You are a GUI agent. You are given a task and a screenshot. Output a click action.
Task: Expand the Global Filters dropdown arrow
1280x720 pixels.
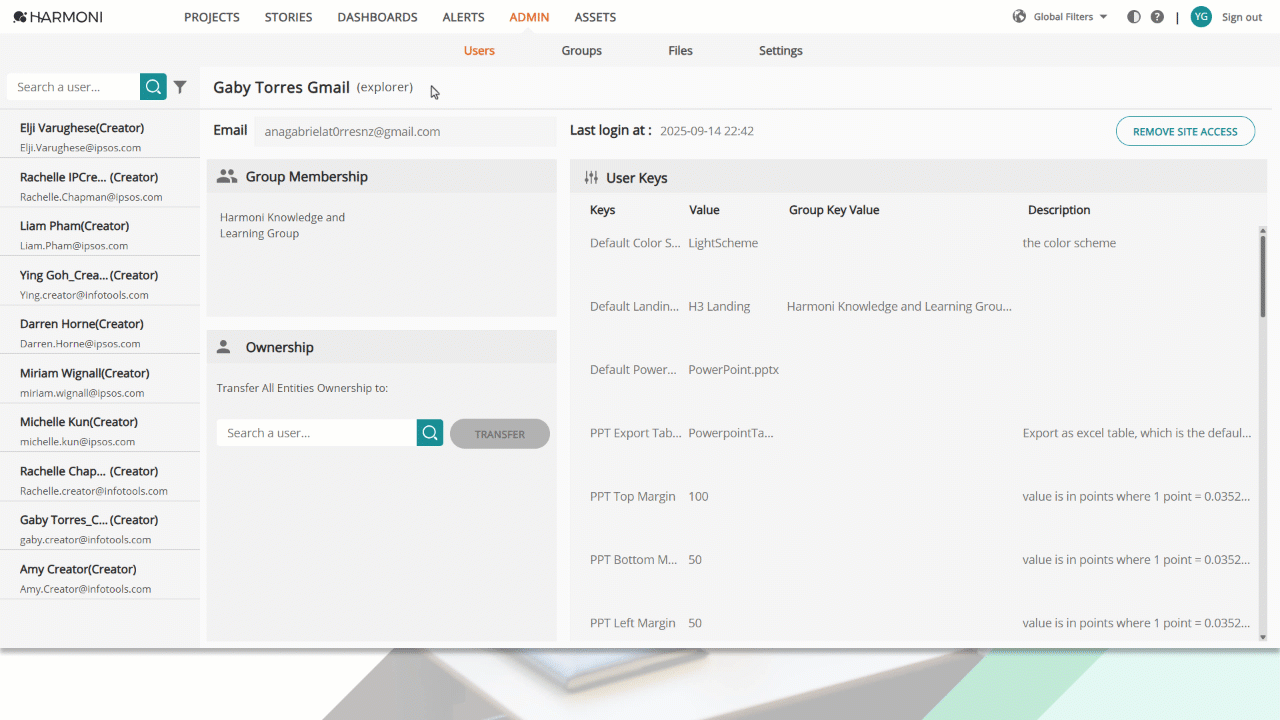pyautogui.click(x=1103, y=17)
